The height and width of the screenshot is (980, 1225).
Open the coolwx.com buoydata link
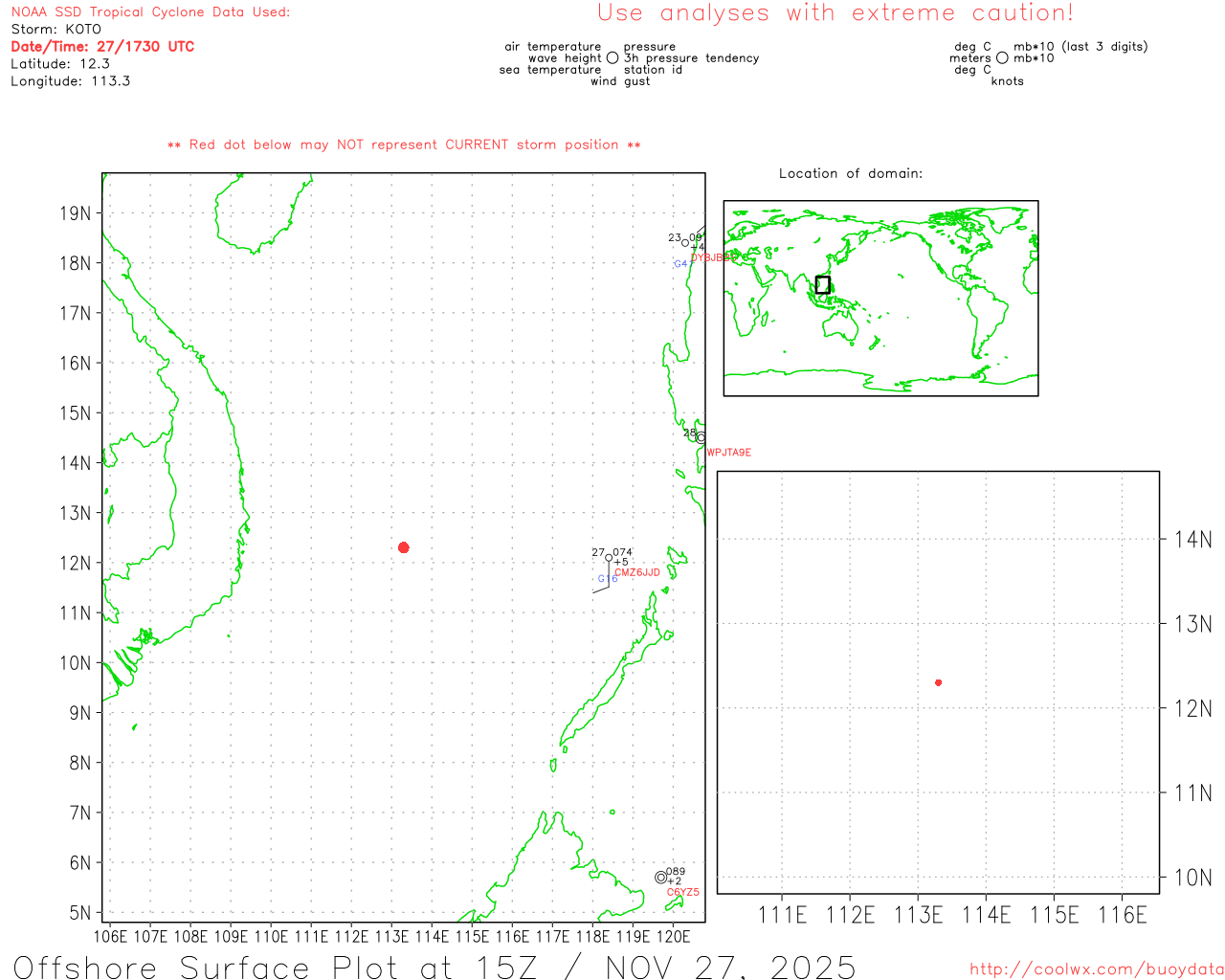[x=1096, y=969]
